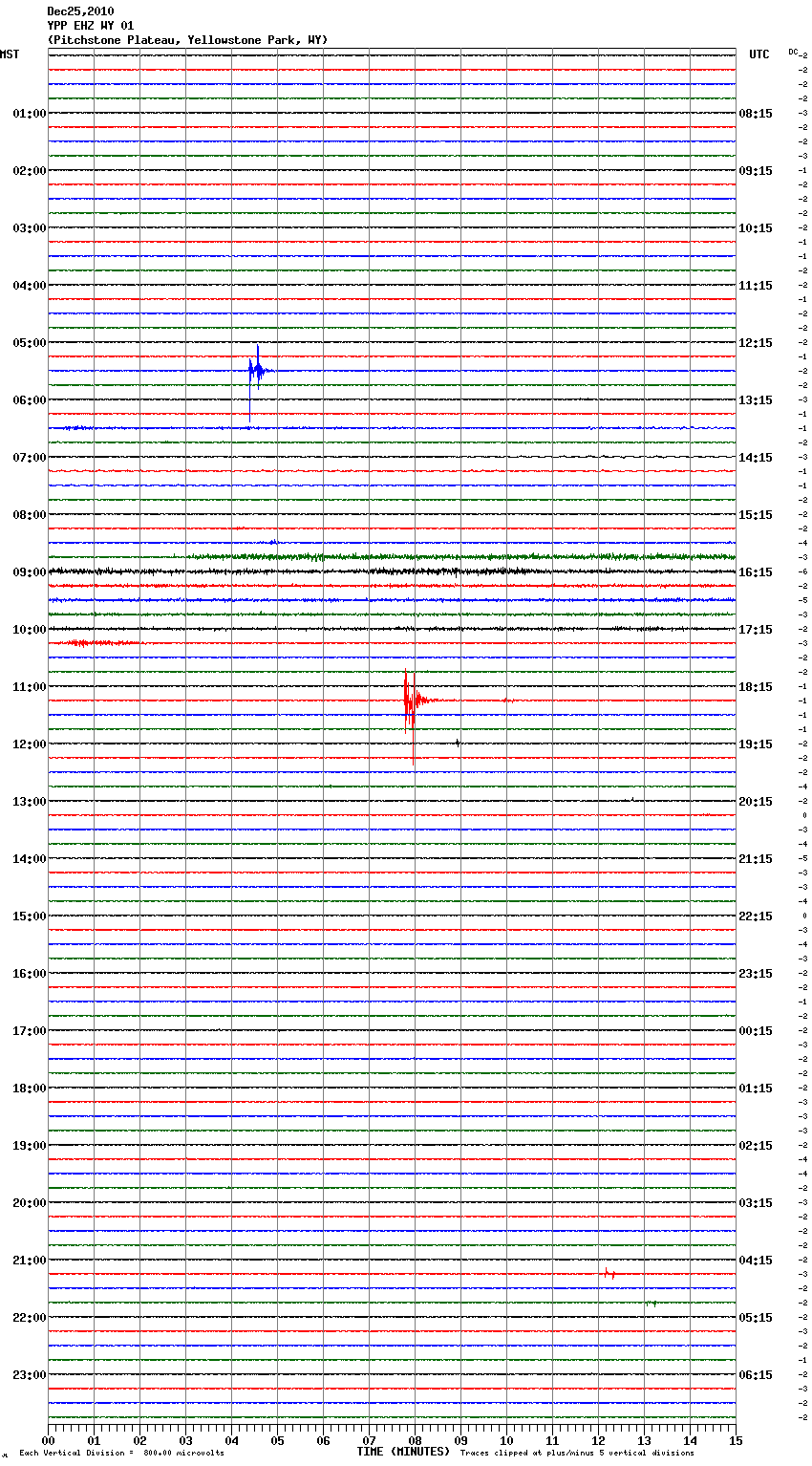
Task: Click the 12:15 UTC time label
Action: [x=756, y=343]
